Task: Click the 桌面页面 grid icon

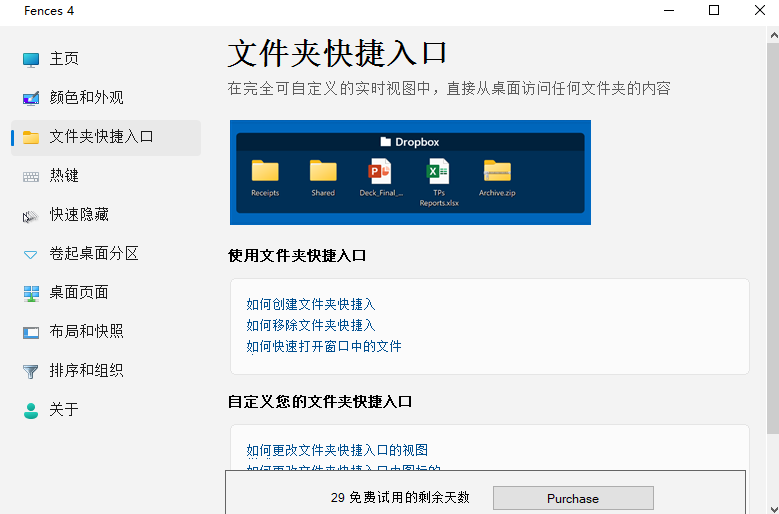Action: [x=31, y=293]
